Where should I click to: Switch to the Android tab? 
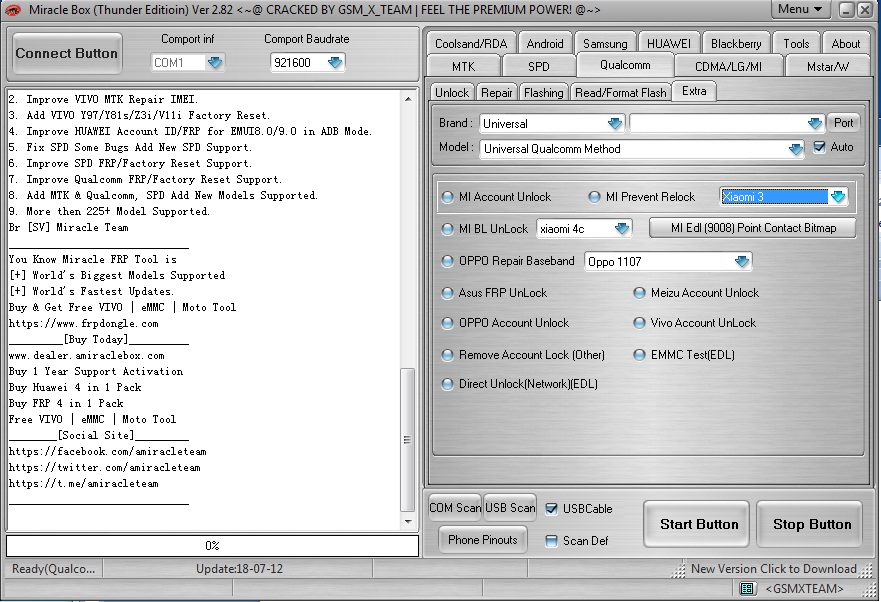coord(544,43)
